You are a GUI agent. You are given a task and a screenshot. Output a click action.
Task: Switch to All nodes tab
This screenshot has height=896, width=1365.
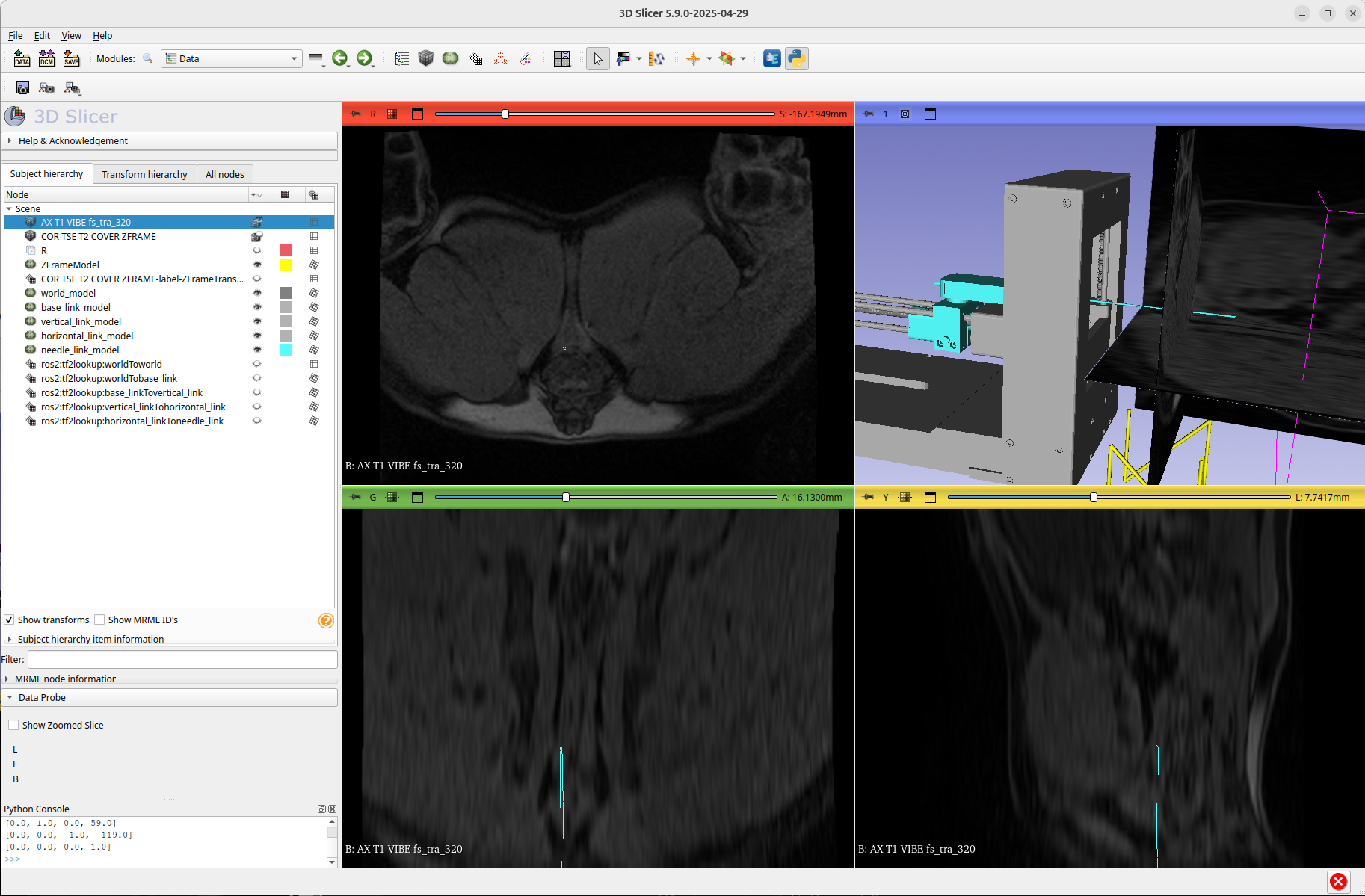point(225,175)
